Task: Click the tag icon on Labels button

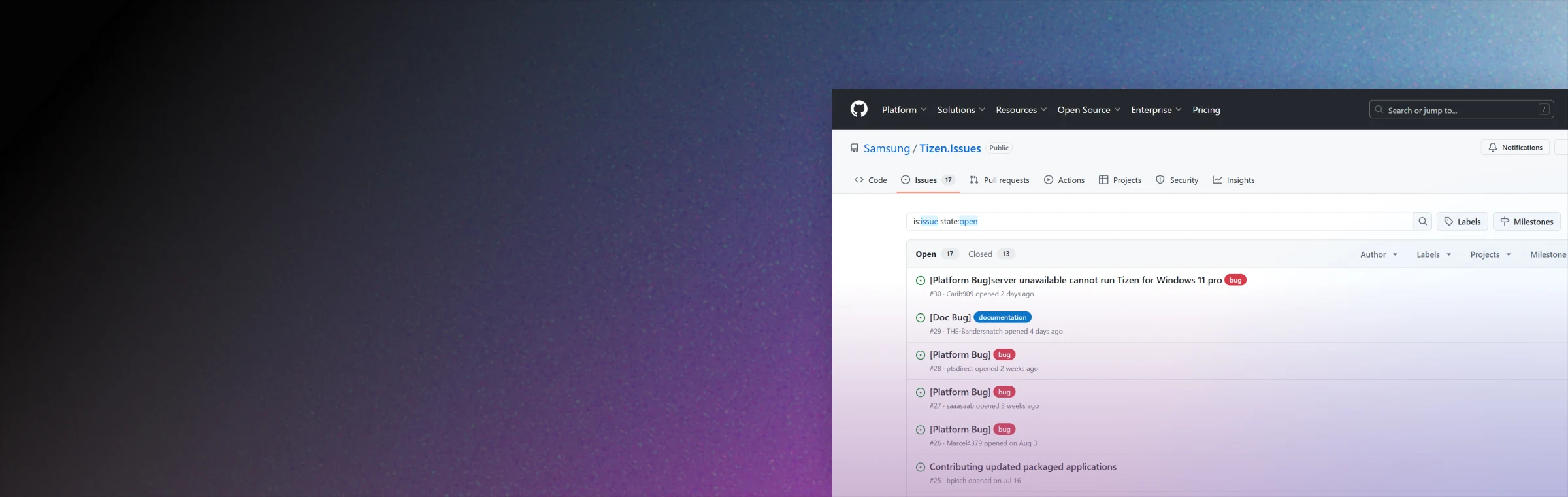Action: pyautogui.click(x=1448, y=222)
